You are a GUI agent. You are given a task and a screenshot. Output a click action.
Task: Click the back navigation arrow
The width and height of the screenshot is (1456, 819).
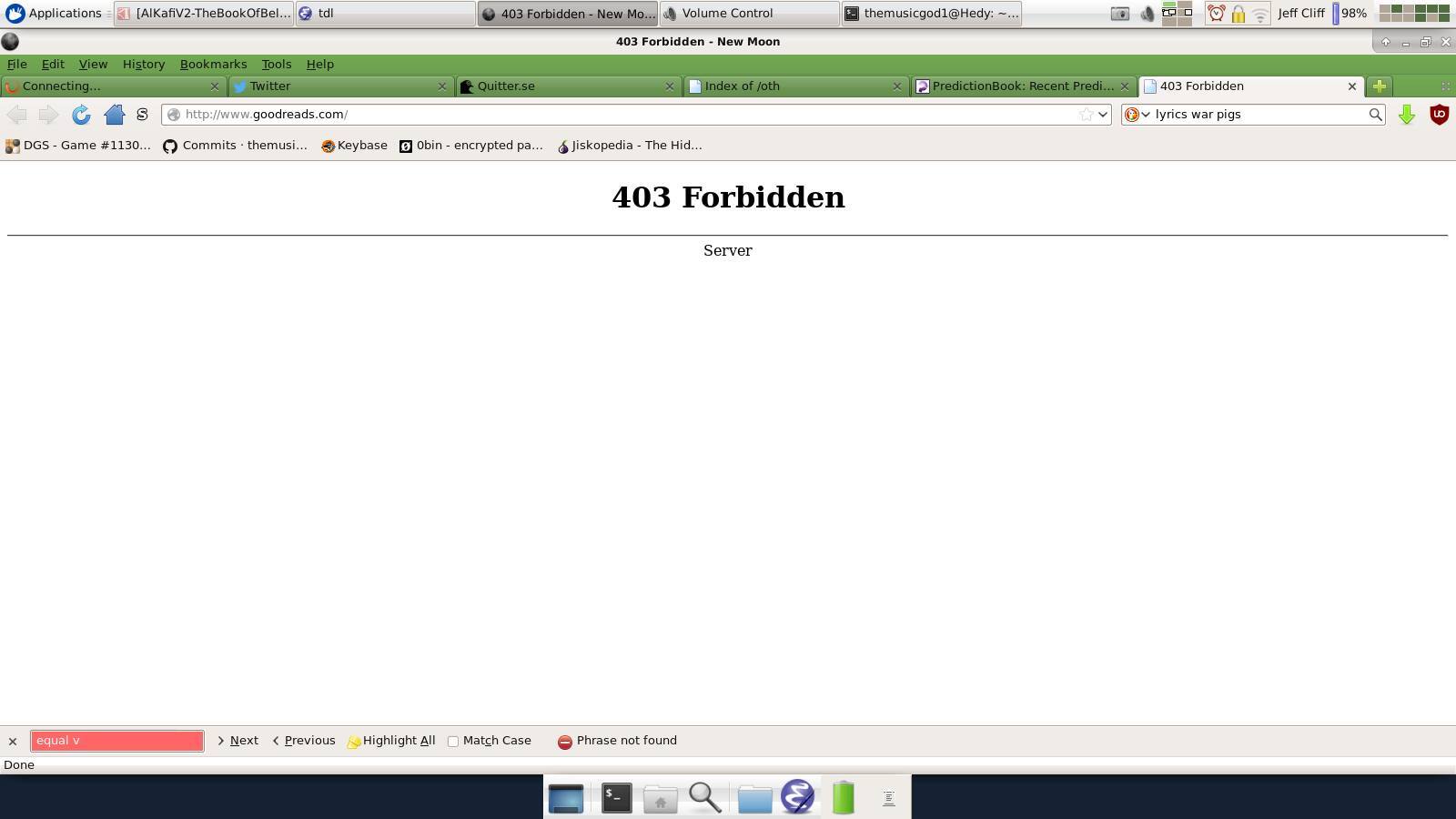tap(16, 114)
